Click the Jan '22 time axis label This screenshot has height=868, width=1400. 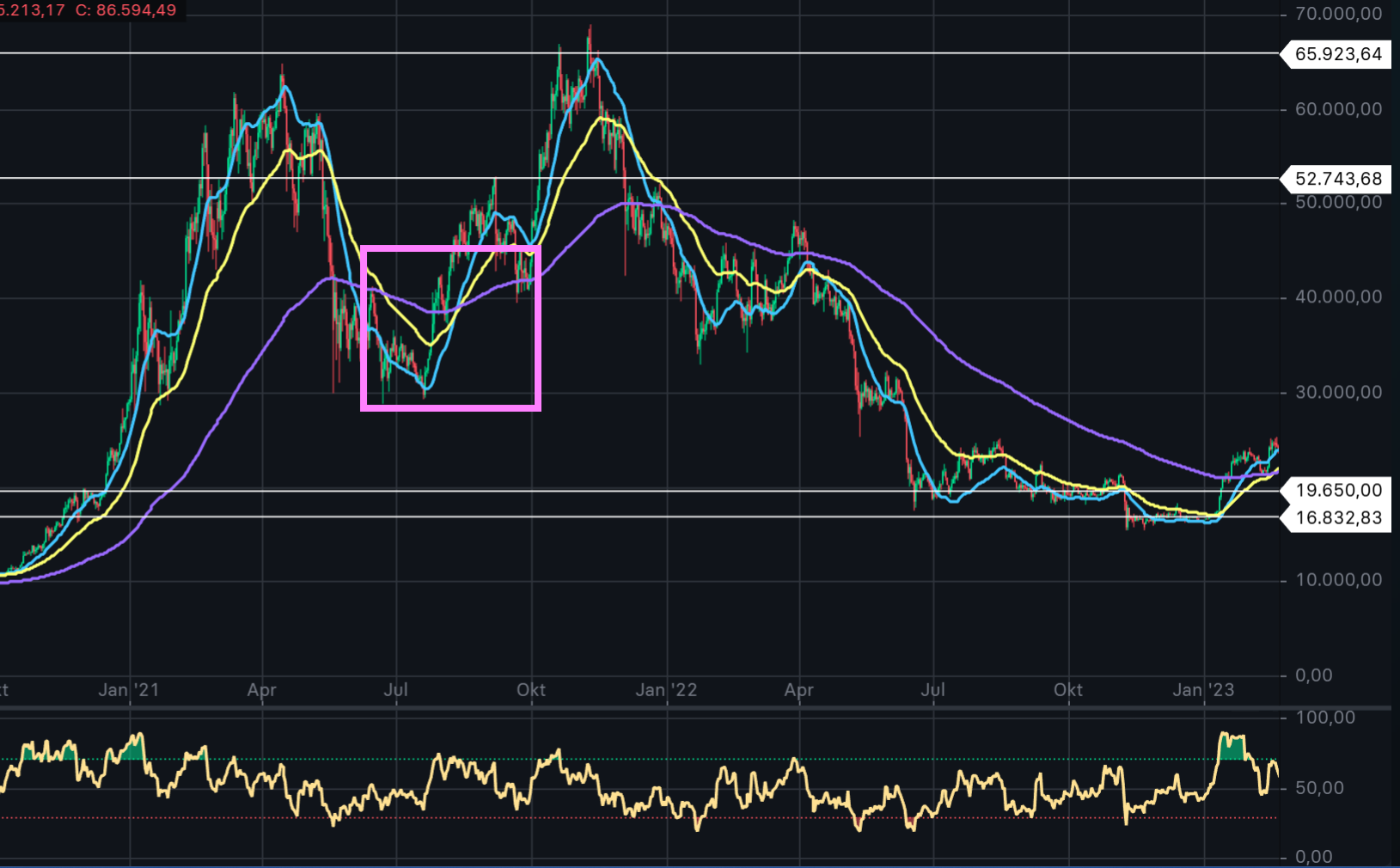point(666,690)
